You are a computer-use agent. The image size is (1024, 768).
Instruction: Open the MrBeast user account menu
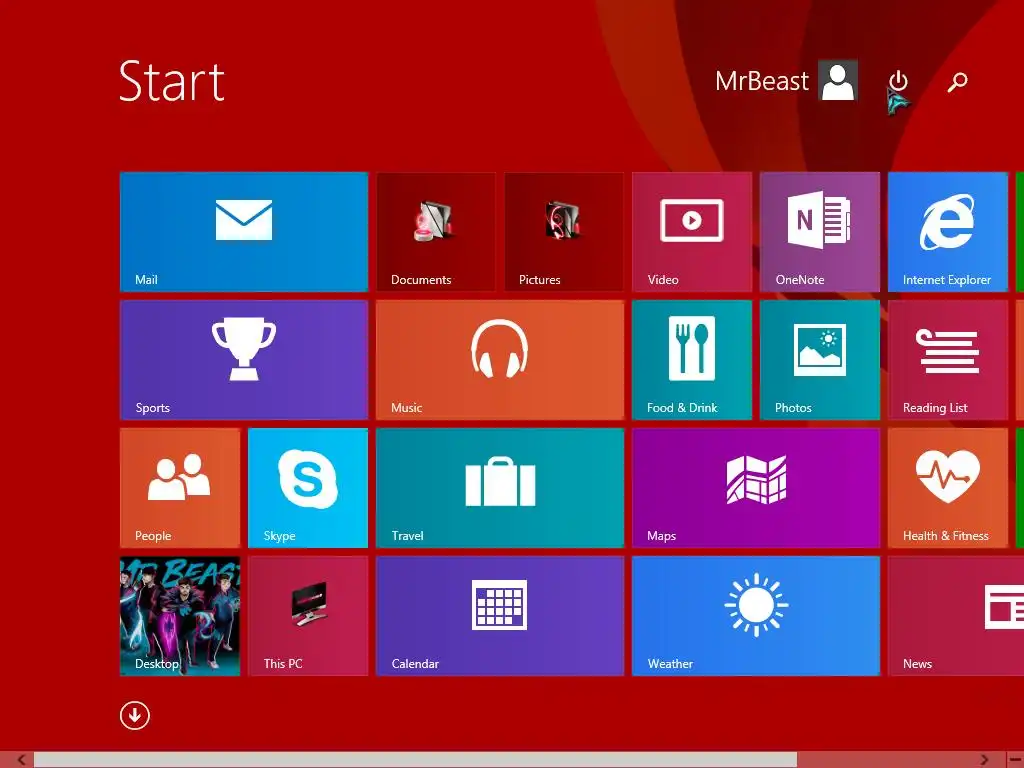[x=786, y=81]
